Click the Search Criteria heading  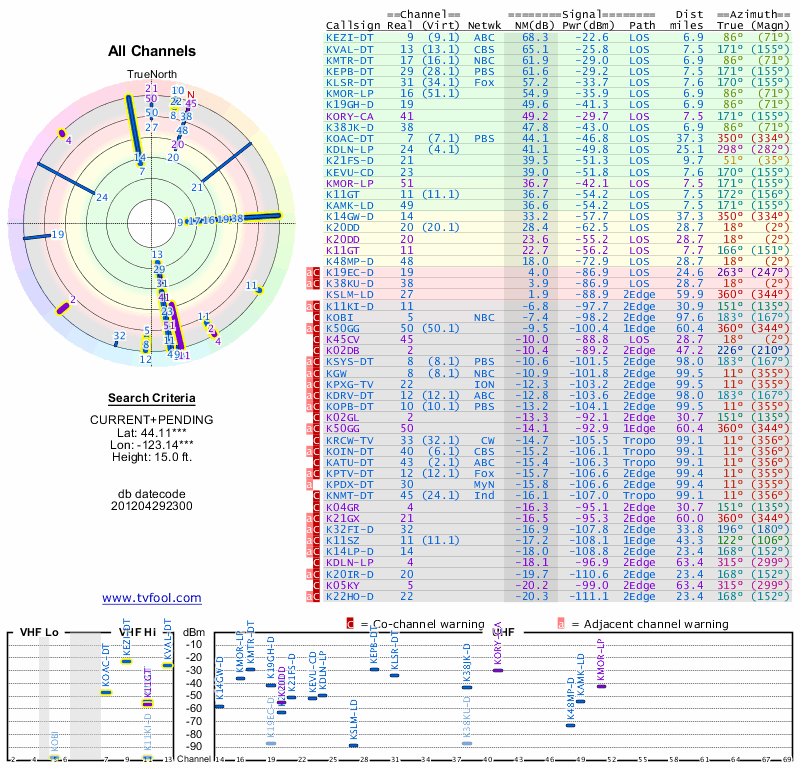coord(152,398)
